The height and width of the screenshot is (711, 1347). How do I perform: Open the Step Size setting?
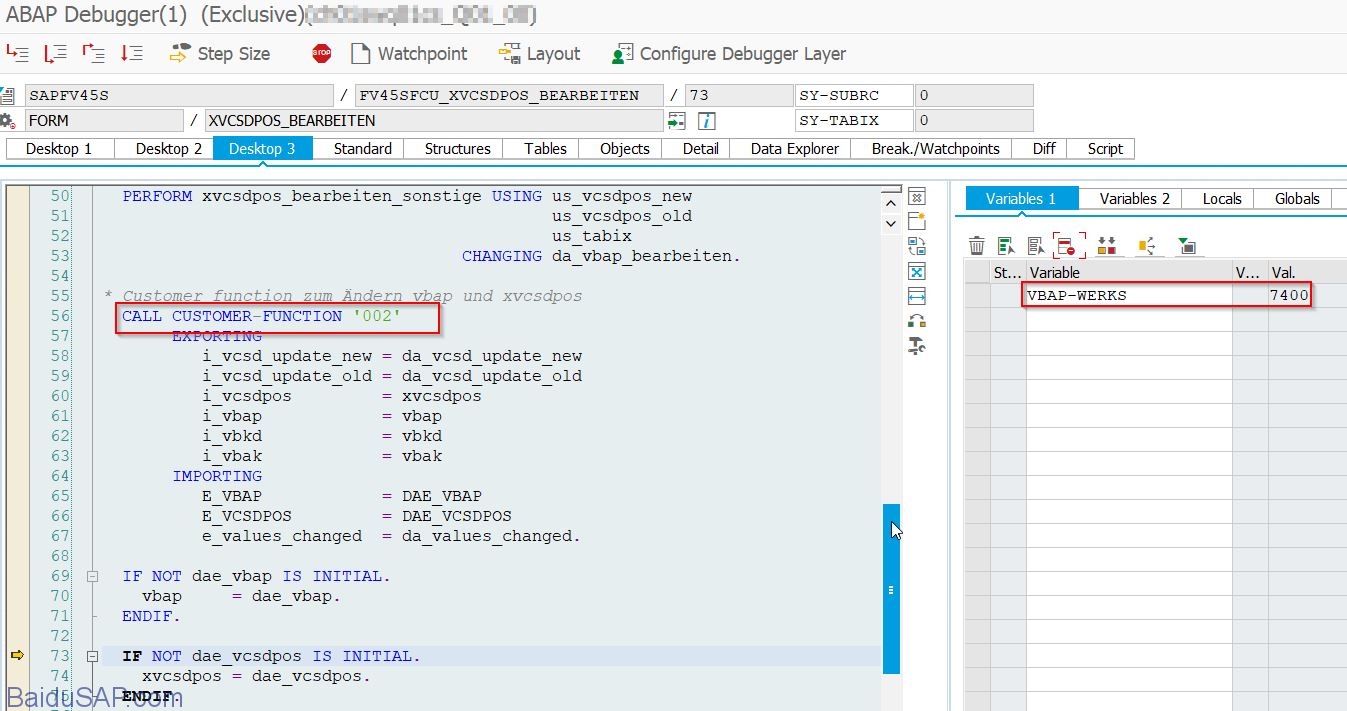coord(219,54)
